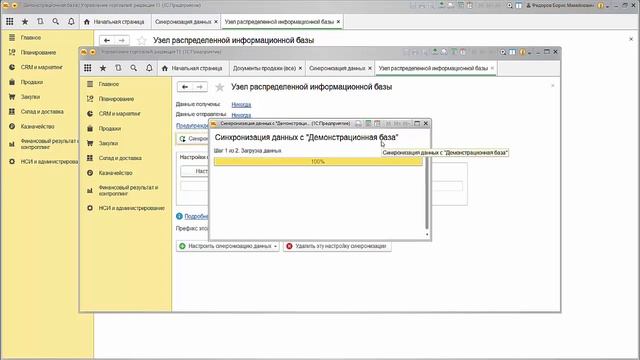The width and height of the screenshot is (640, 360).
Task: Click the 100% progress bar in dialog
Action: coord(318,162)
